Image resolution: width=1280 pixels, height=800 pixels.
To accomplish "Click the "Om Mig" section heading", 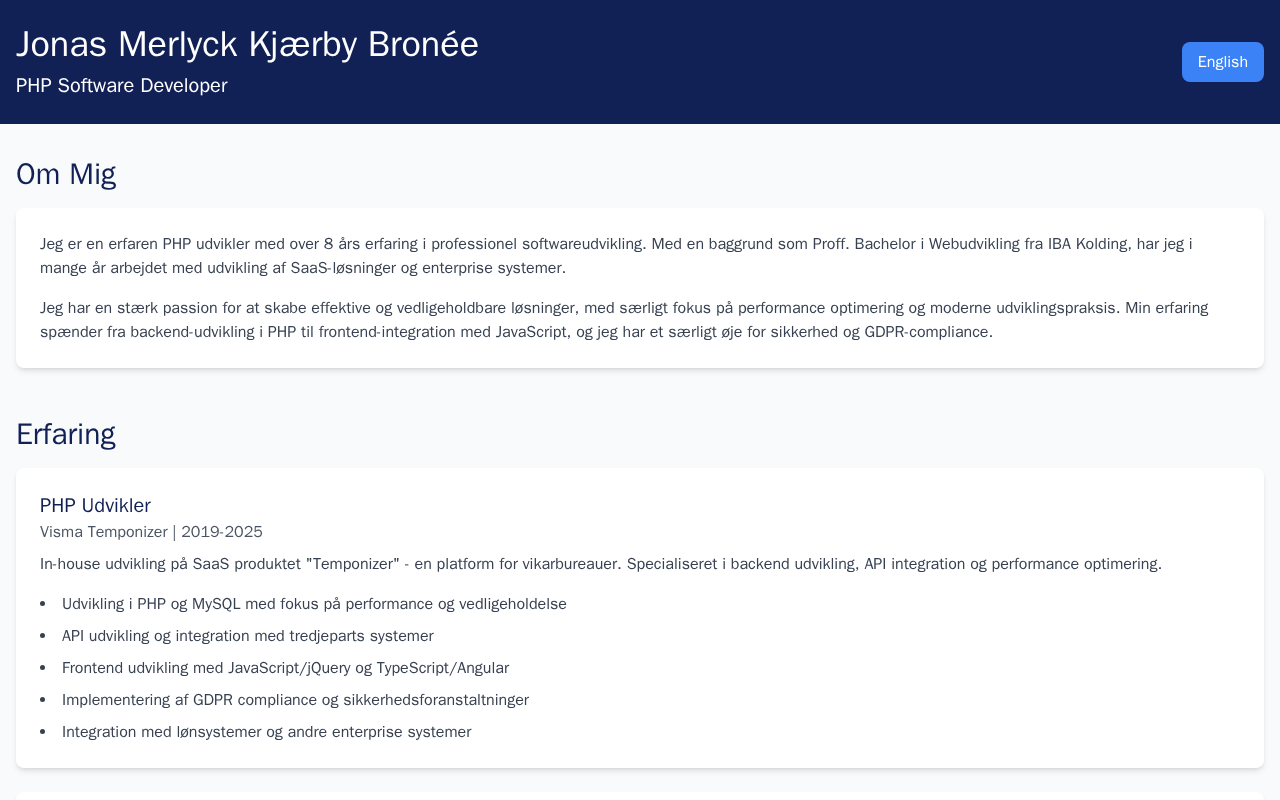I will point(66,174).
